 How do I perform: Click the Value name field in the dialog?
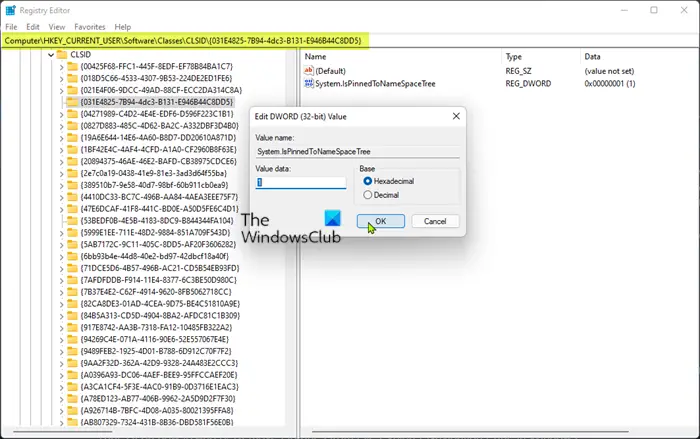[357, 151]
